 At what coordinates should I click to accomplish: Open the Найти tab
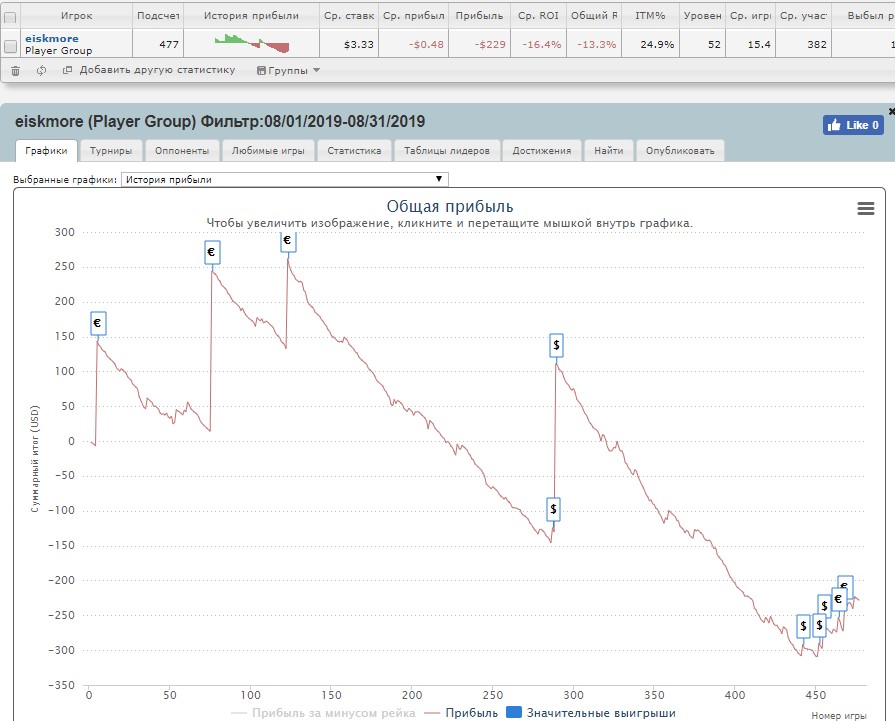608,151
